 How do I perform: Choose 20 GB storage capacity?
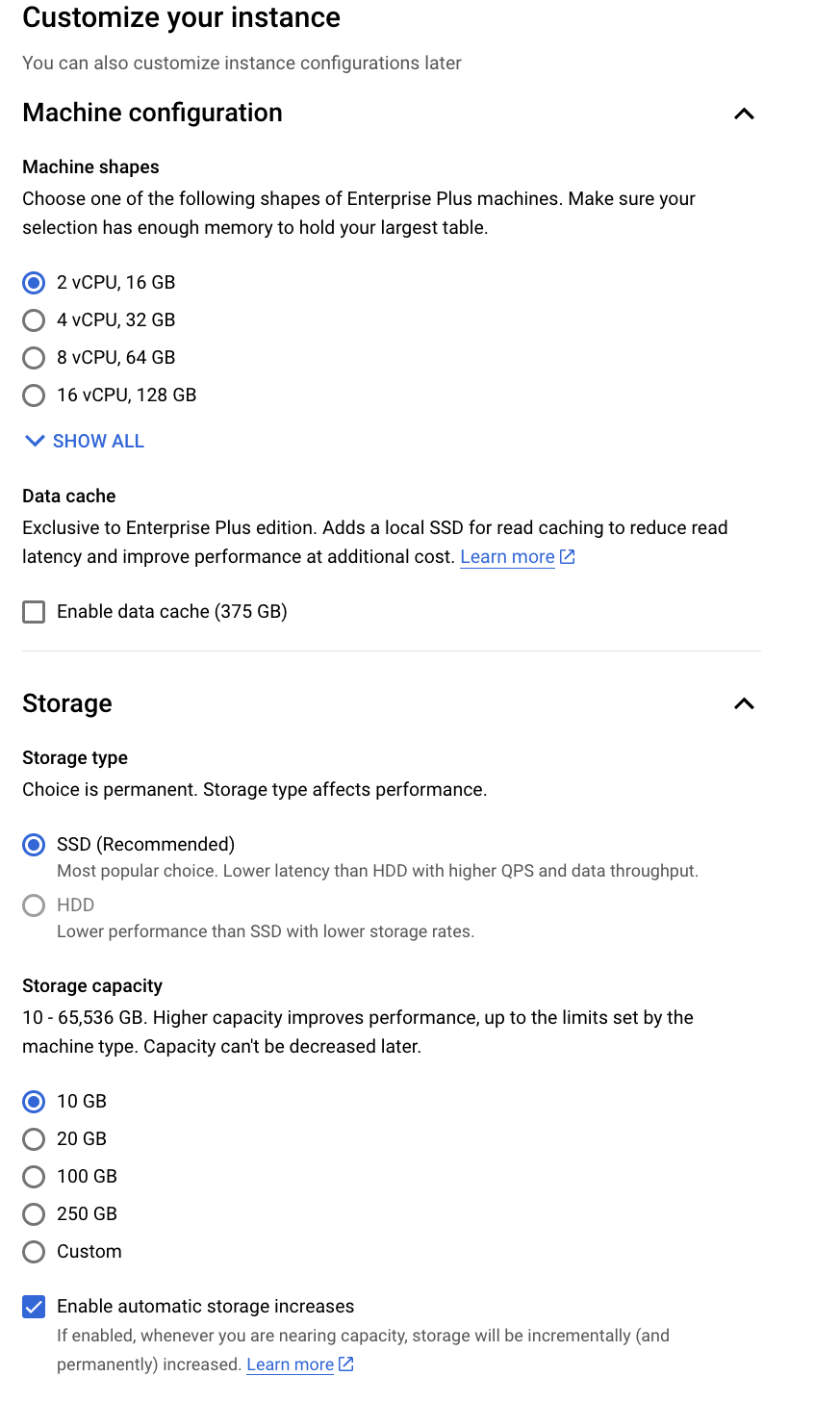34,1138
